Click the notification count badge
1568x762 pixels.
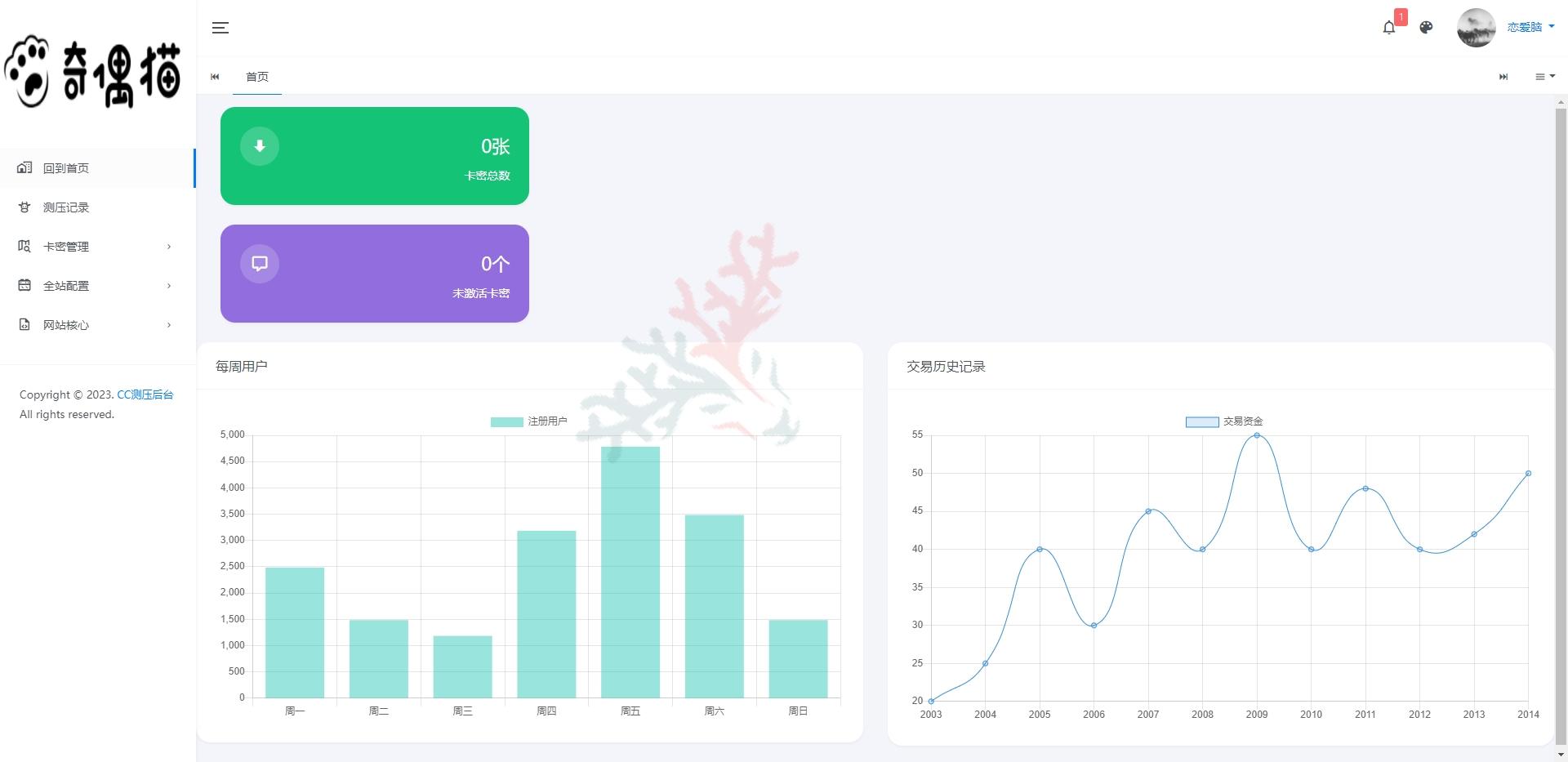coord(1401,17)
